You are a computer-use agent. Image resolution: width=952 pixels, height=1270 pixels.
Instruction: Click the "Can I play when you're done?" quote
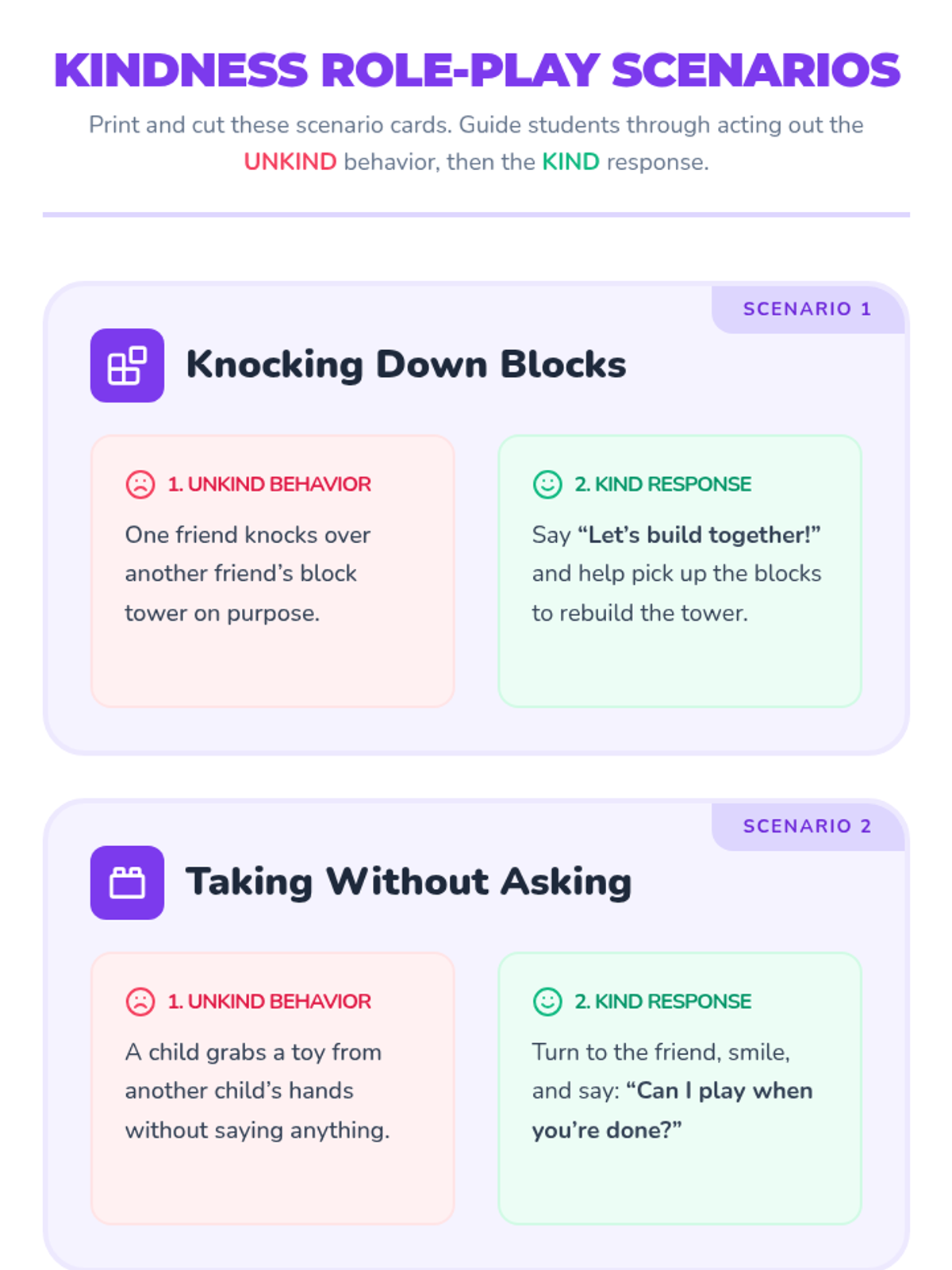673,1110
